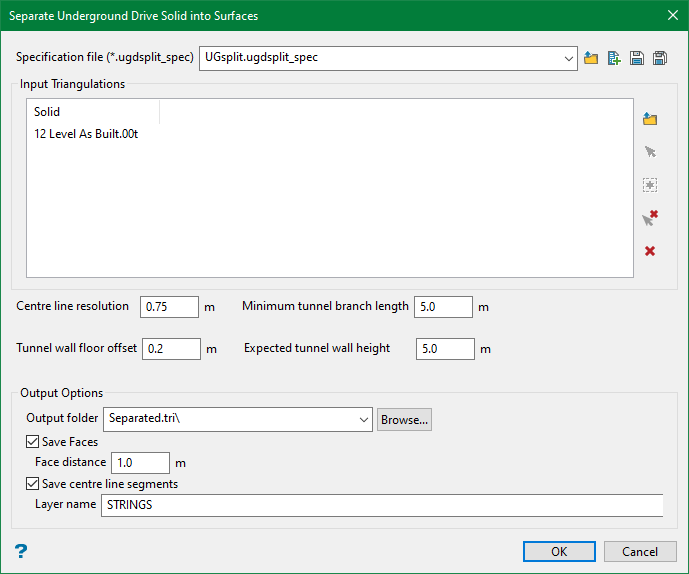
Task: Click the pick-from-screen arrow icon
Action: [650, 152]
